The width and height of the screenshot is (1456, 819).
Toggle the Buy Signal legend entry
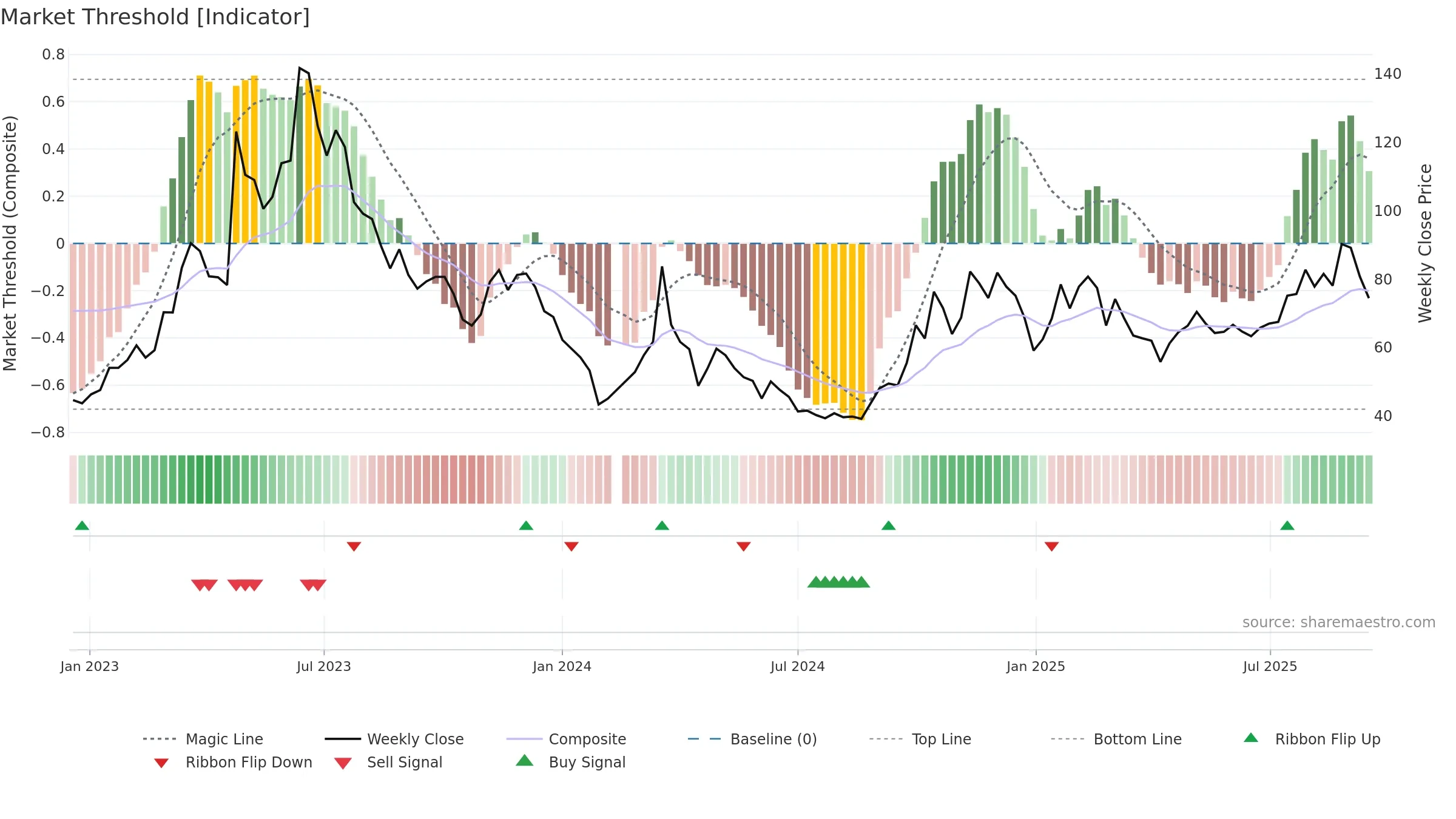(x=570, y=762)
